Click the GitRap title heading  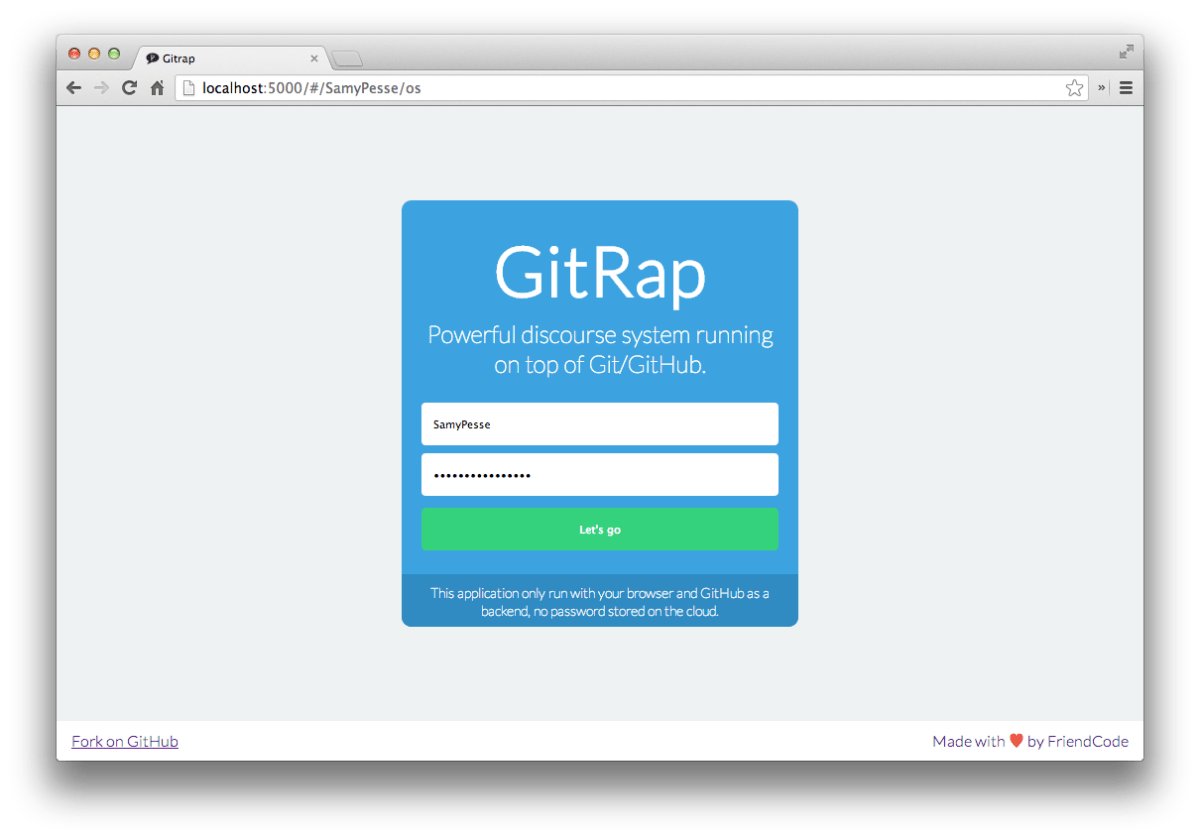pyautogui.click(x=600, y=273)
